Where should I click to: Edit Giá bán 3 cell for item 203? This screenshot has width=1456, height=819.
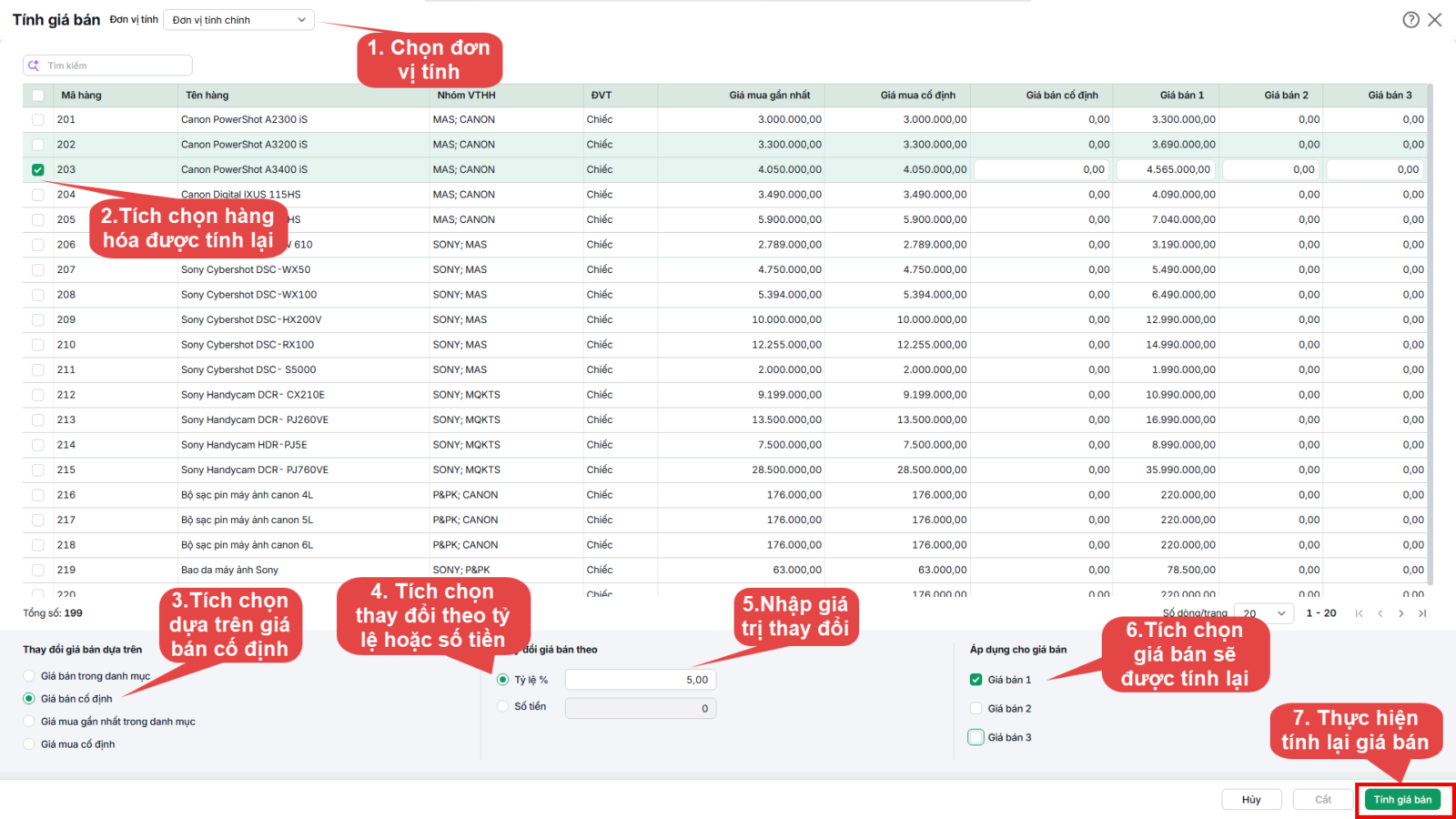(x=1375, y=169)
